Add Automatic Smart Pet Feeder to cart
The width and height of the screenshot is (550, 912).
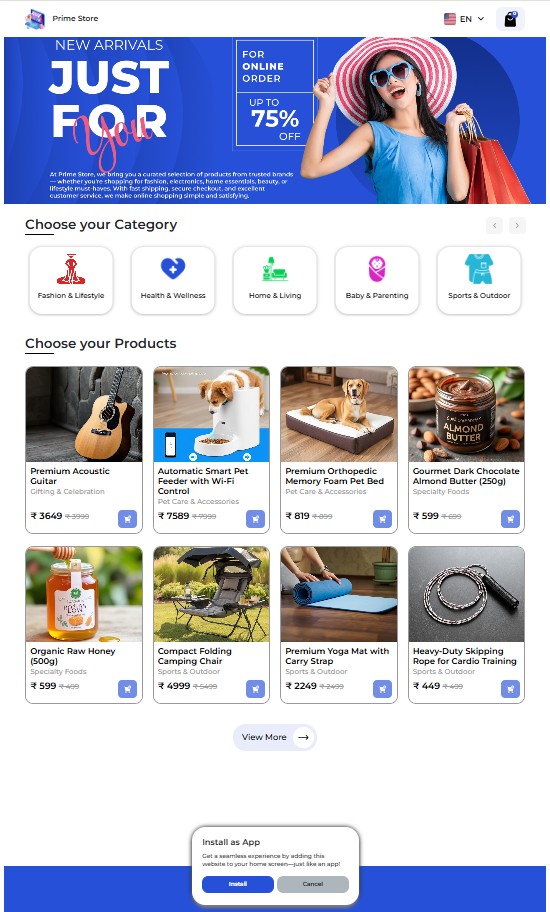click(x=255, y=519)
